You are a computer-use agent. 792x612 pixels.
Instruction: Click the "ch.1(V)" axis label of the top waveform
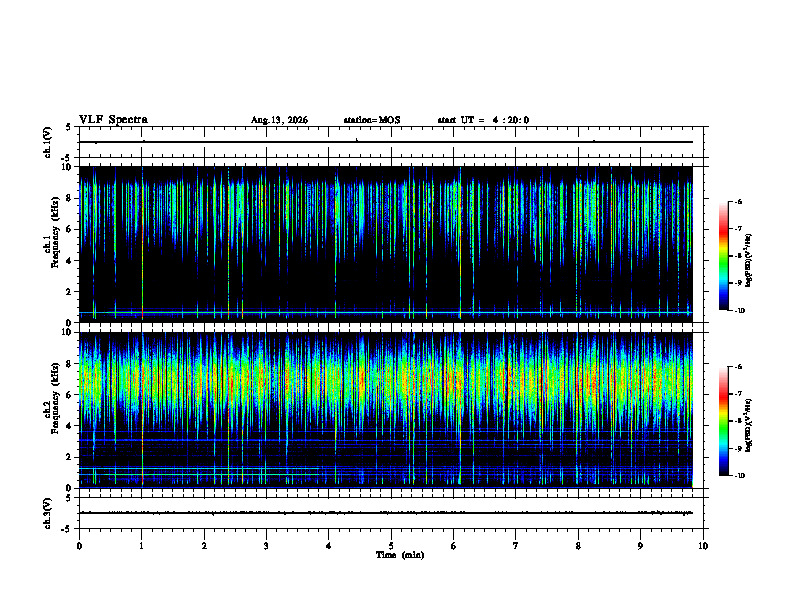point(48,142)
